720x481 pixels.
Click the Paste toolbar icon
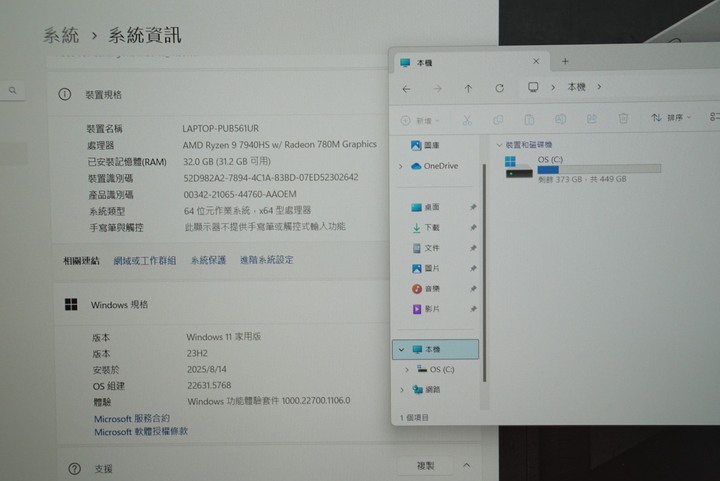tap(529, 120)
